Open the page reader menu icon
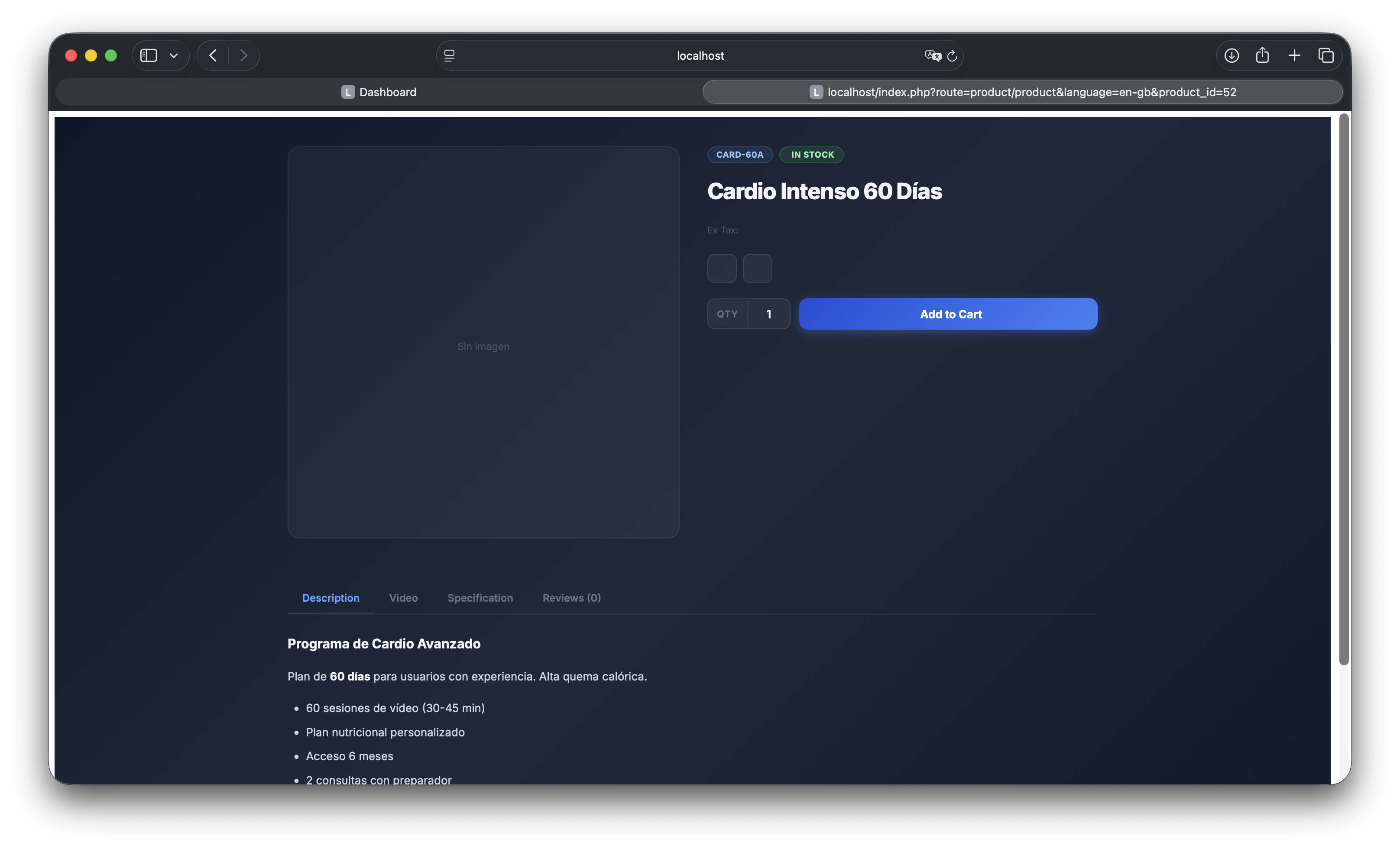Image resolution: width=1400 pixels, height=849 pixels. 450,55
